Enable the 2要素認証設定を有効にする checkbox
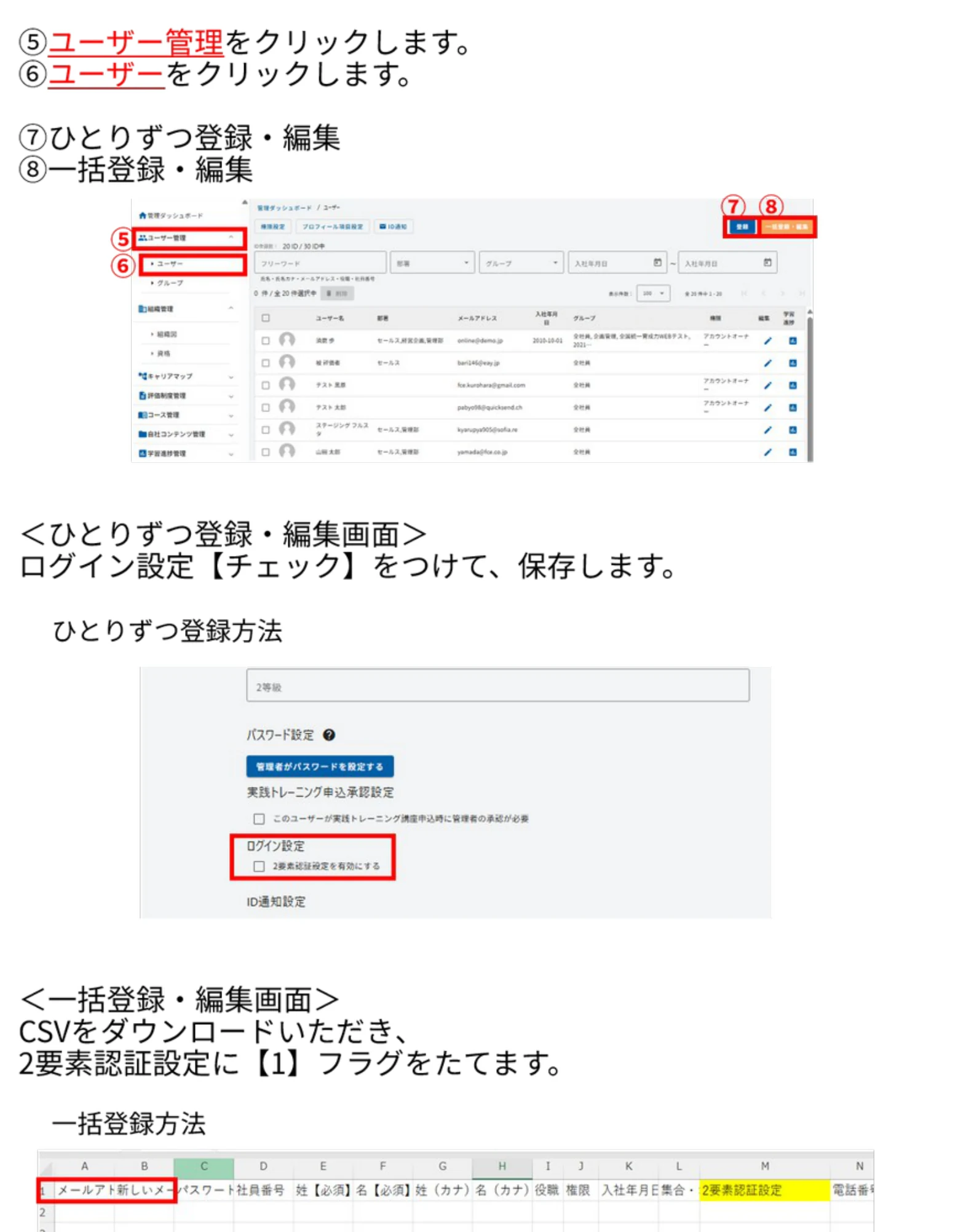The image size is (966, 1232). point(259,866)
